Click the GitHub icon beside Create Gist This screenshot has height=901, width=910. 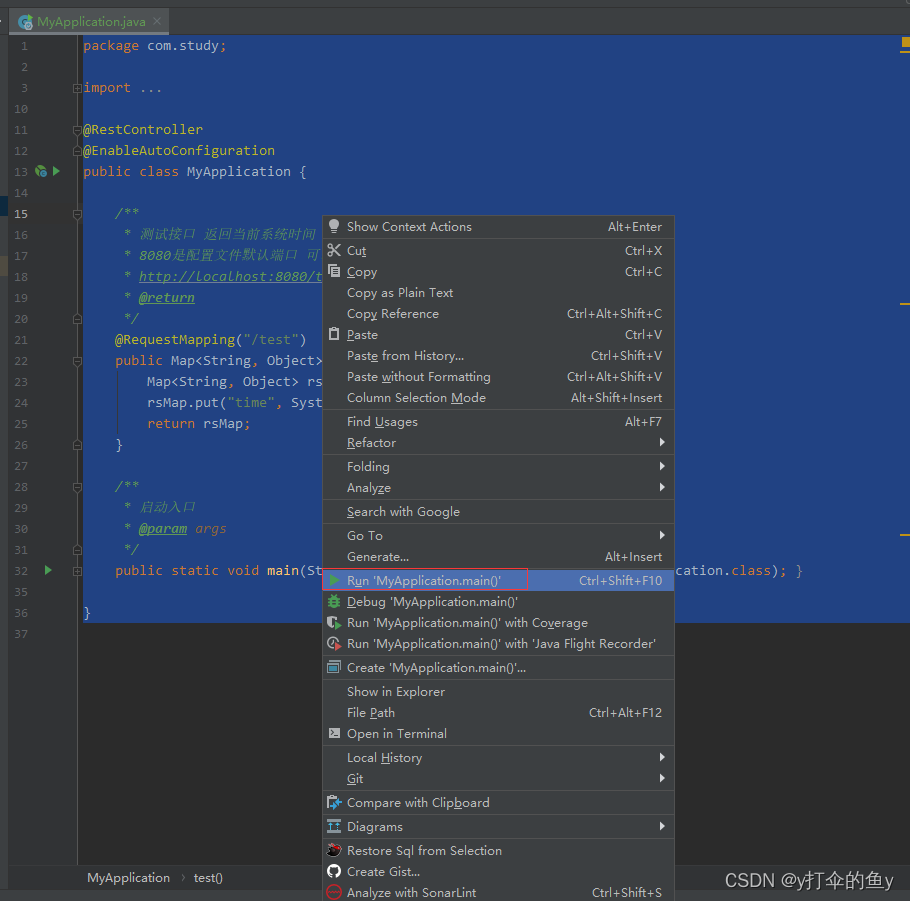tap(334, 871)
